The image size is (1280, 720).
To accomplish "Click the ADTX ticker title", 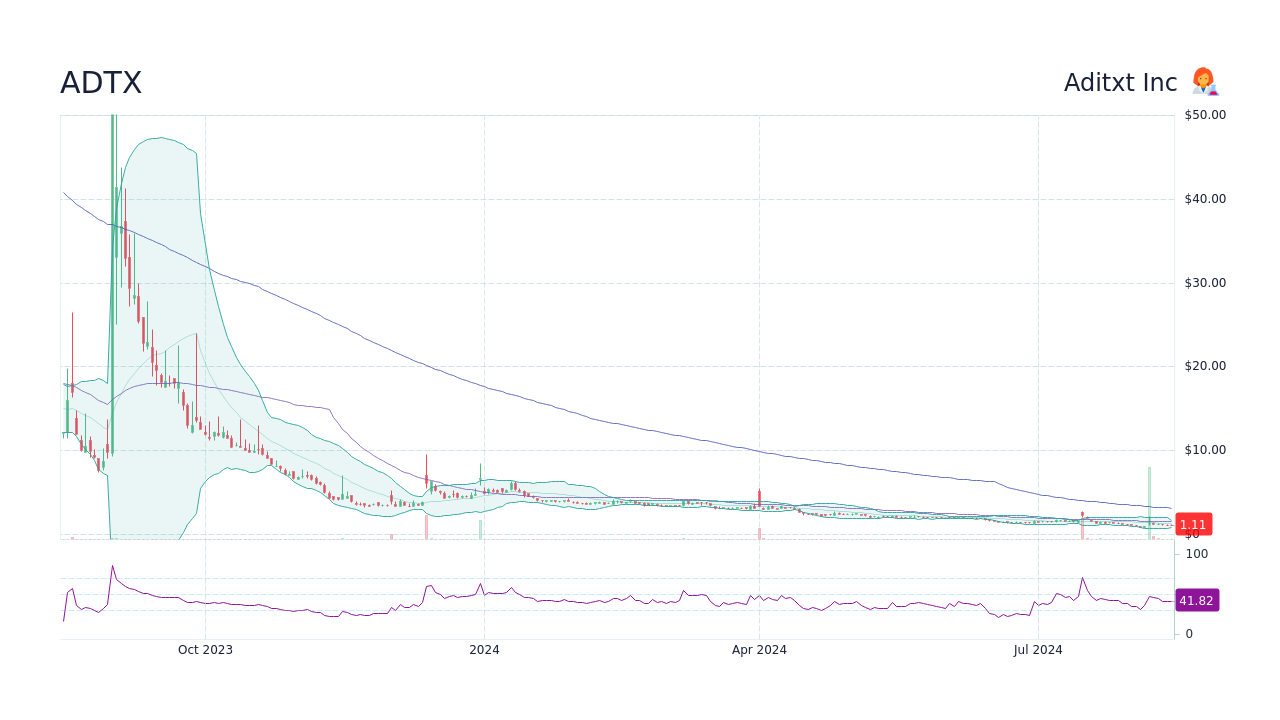I will pyautogui.click(x=101, y=83).
